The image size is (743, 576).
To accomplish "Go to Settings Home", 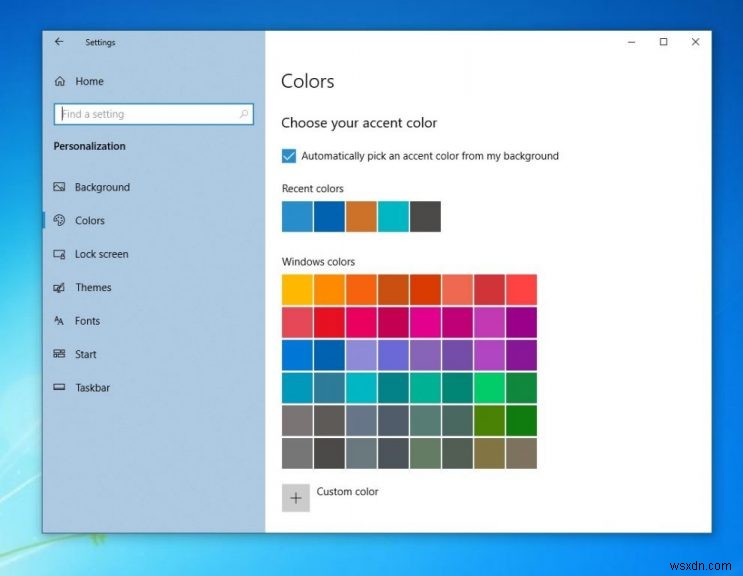I will (89, 81).
